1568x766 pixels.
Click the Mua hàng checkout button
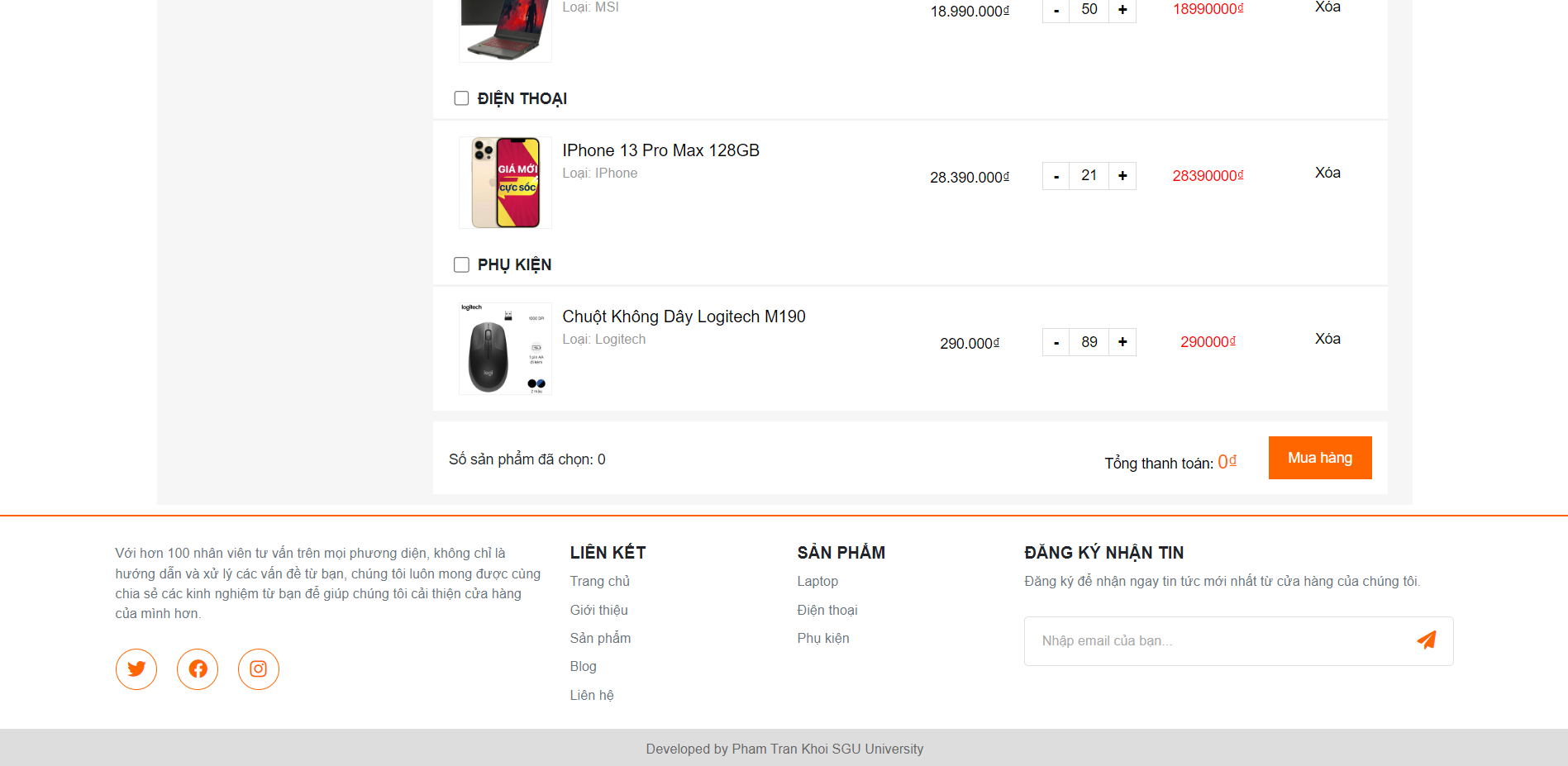click(x=1319, y=457)
